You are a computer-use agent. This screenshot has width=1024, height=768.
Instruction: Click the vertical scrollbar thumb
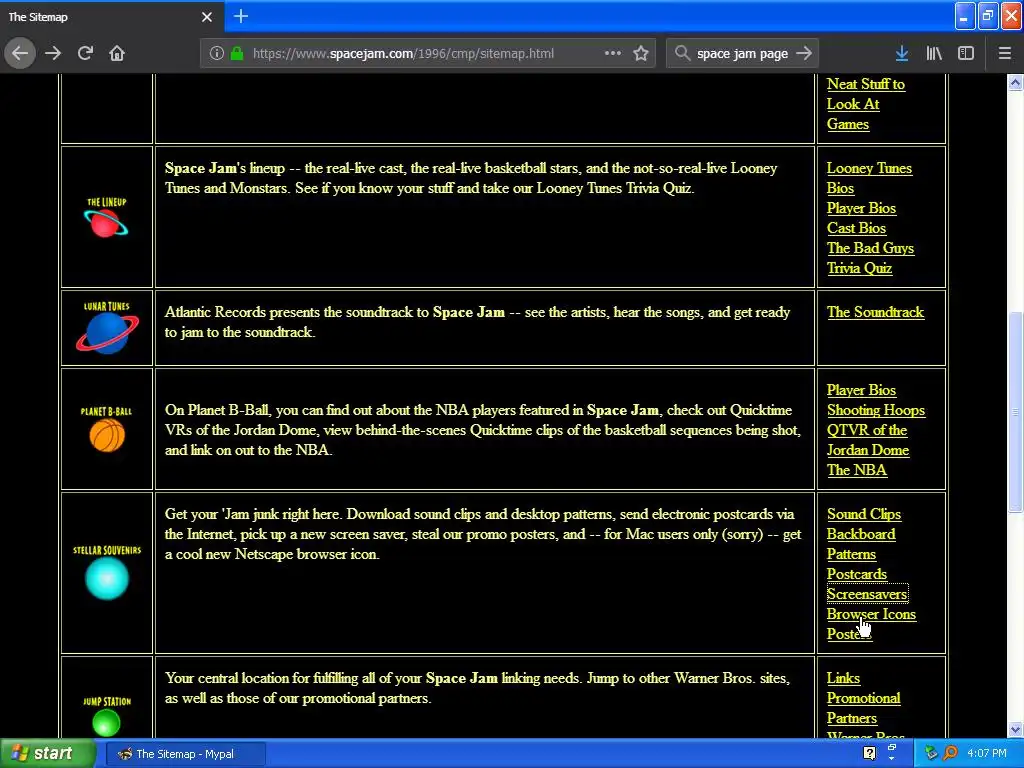point(1015,413)
